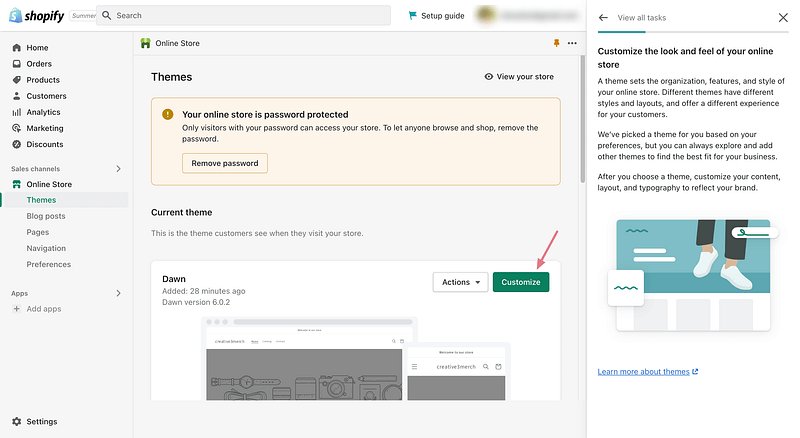Image resolution: width=800 pixels, height=438 pixels.
Task: Open the Setup guide
Action: (x=436, y=16)
